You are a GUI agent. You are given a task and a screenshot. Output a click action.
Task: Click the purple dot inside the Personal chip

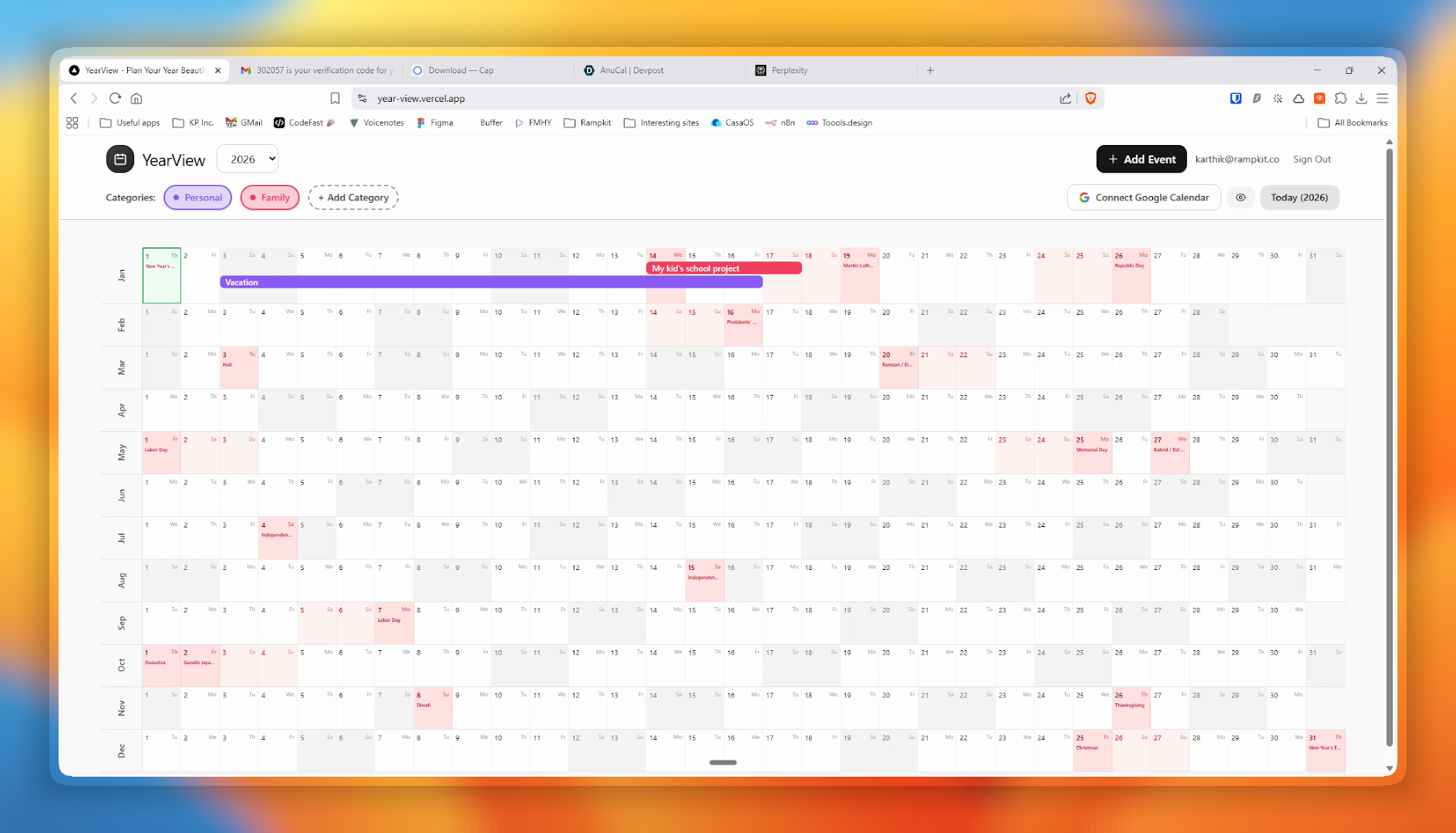point(176,197)
